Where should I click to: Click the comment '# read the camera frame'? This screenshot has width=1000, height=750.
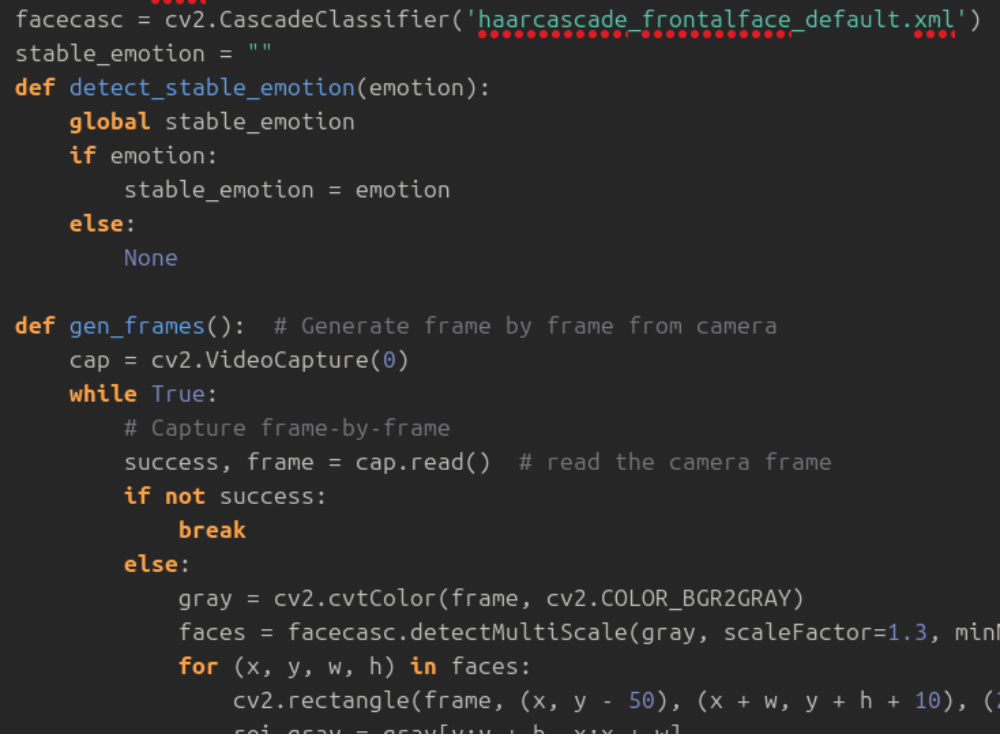click(x=675, y=462)
